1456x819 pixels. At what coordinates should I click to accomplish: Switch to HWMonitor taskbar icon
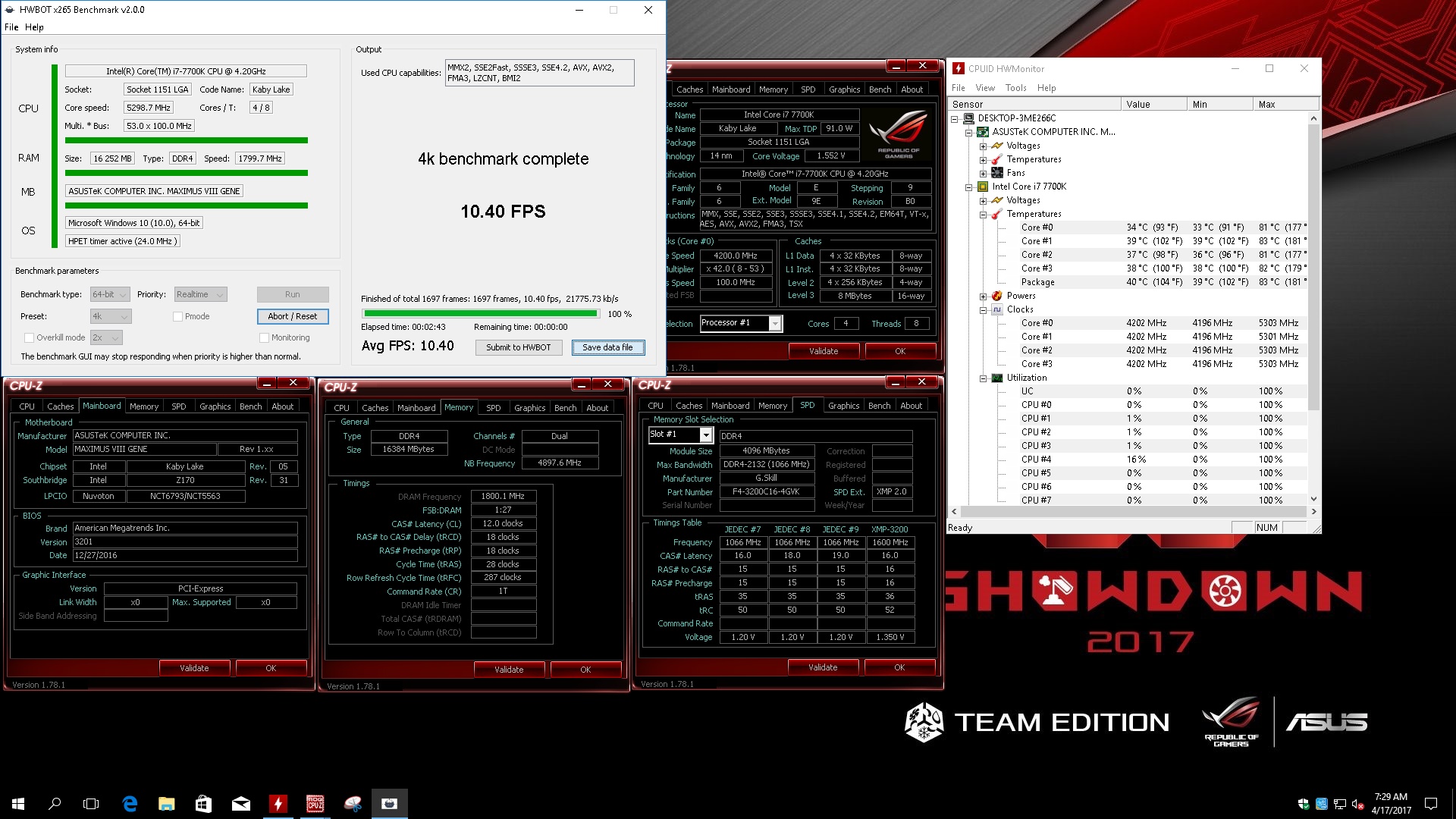tap(278, 803)
